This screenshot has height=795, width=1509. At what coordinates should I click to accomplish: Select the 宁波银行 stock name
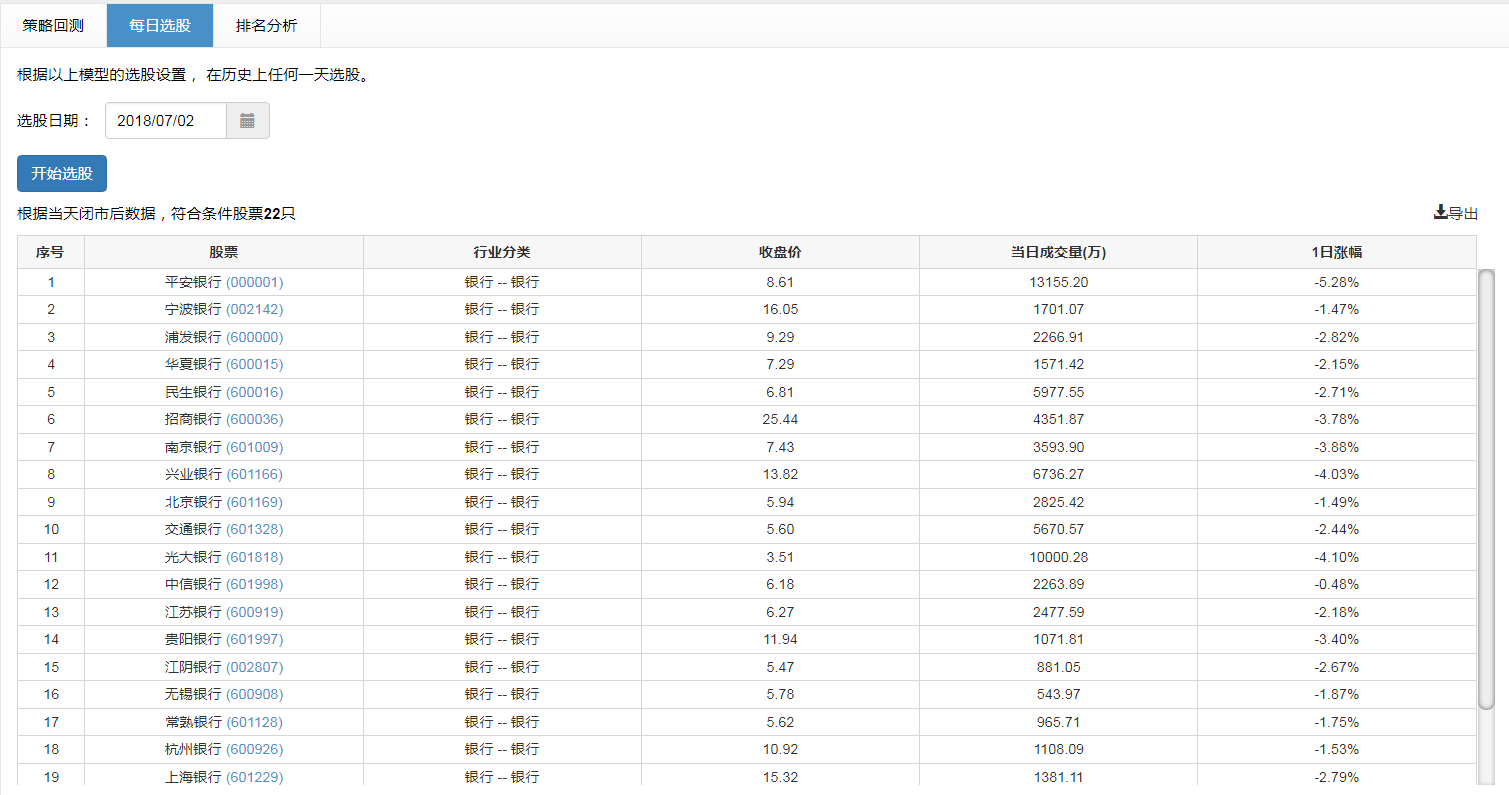[193, 310]
